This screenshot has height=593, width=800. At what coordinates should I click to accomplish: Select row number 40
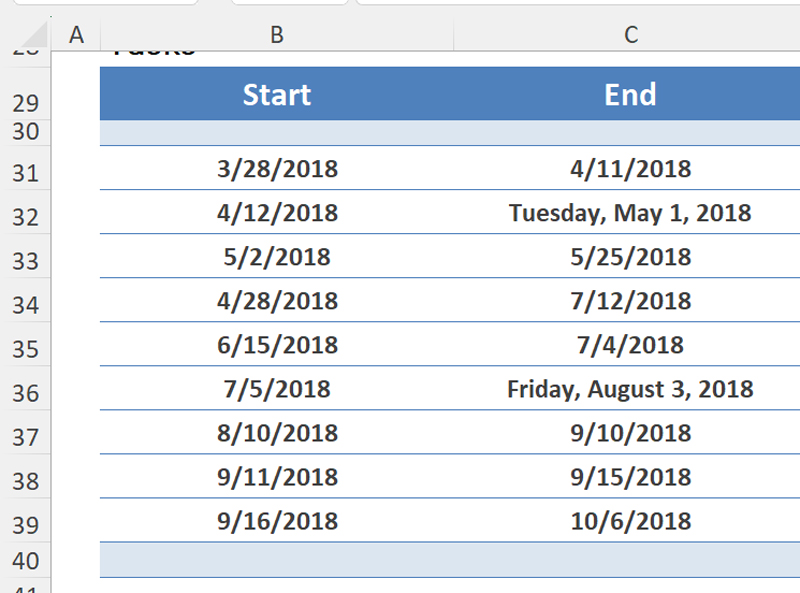27,560
